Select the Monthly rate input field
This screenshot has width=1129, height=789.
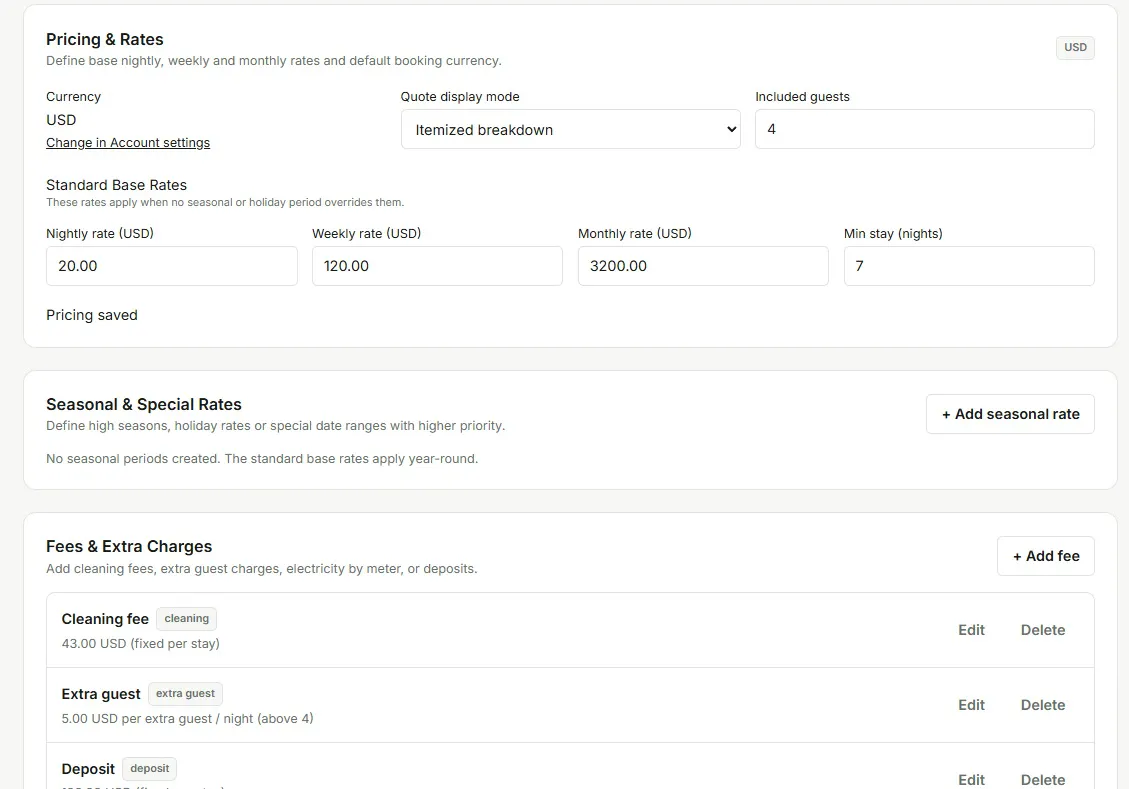(703, 266)
